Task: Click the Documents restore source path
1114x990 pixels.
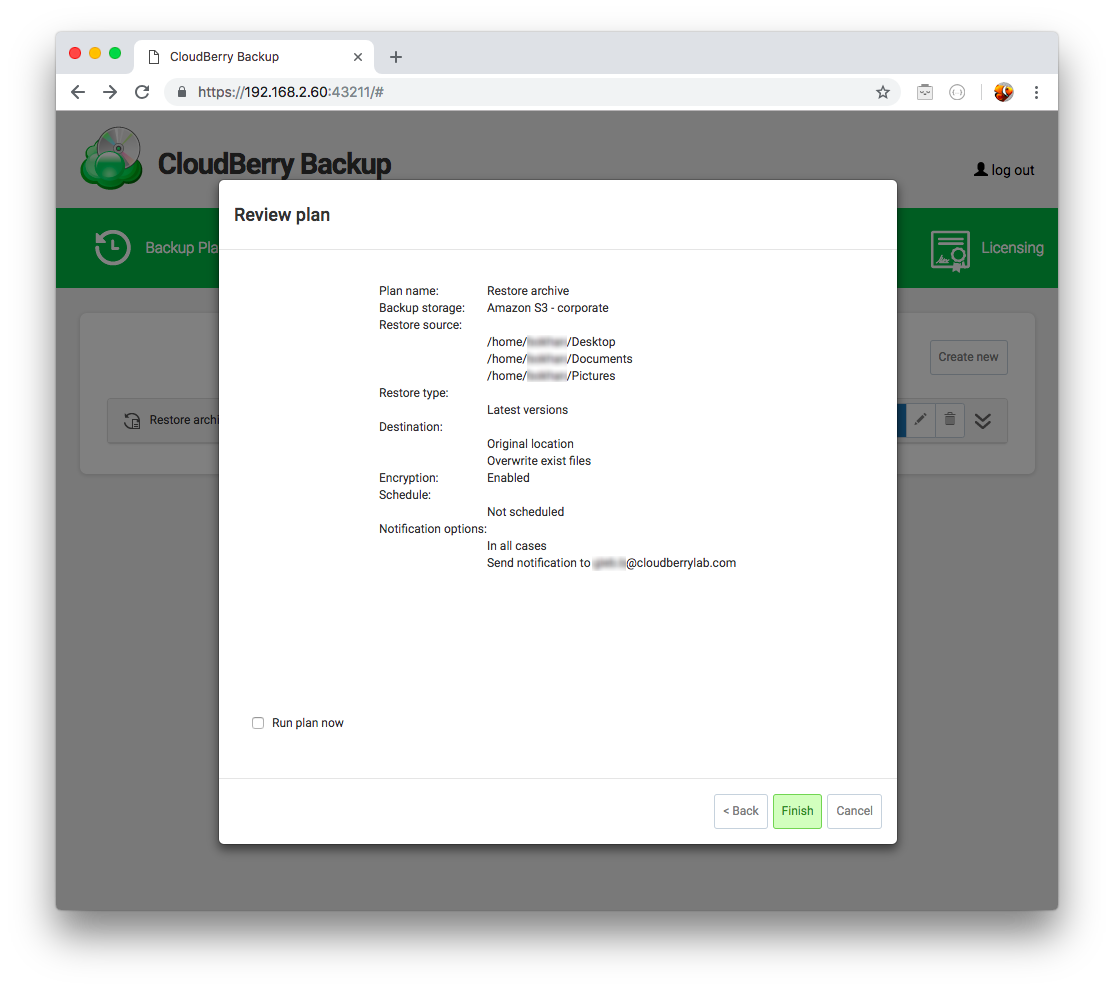Action: tap(560, 359)
